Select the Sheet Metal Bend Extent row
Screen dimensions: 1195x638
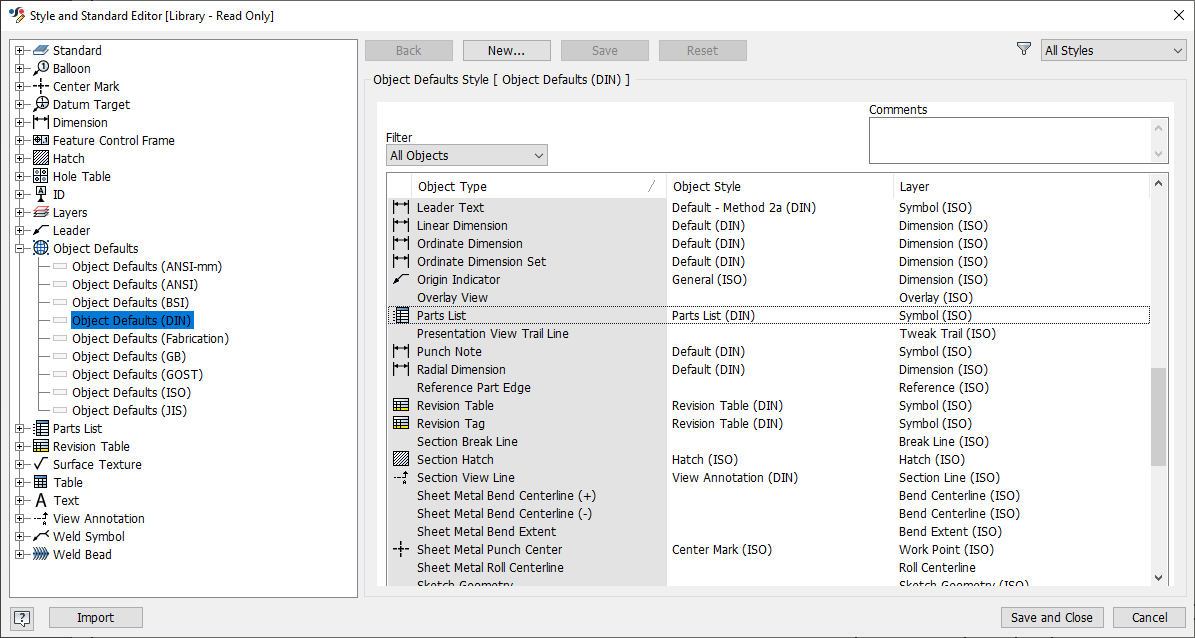coord(768,531)
